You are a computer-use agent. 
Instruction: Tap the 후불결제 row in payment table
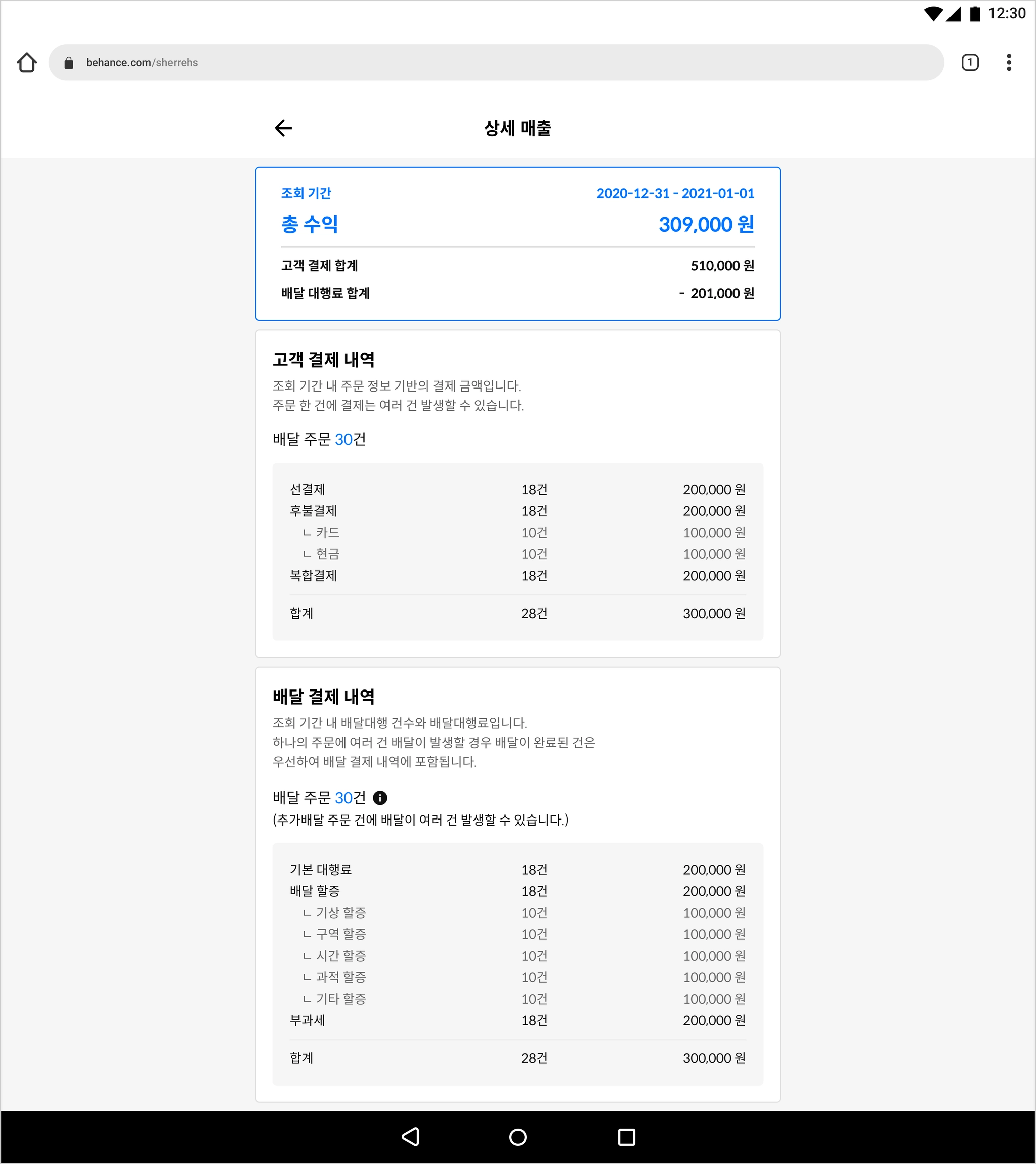(x=517, y=511)
